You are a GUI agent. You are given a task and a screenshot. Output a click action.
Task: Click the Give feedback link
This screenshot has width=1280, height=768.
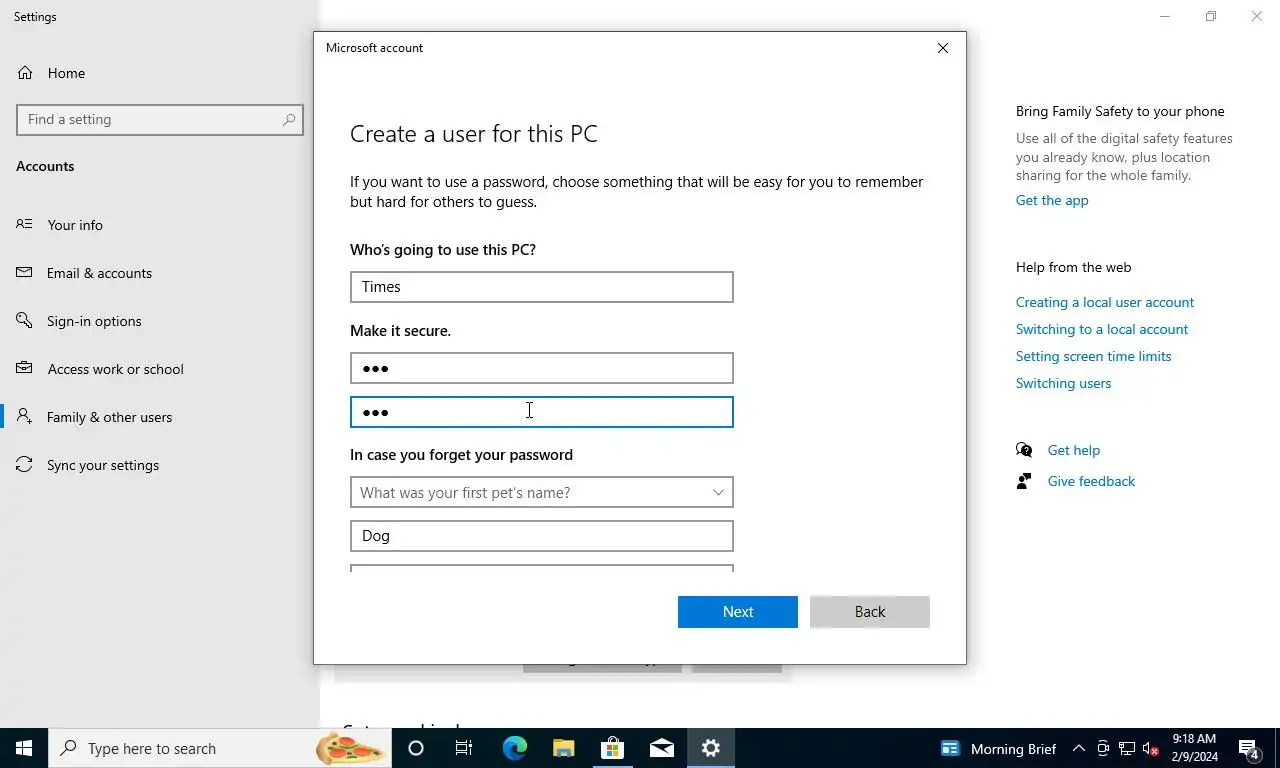coord(1091,481)
